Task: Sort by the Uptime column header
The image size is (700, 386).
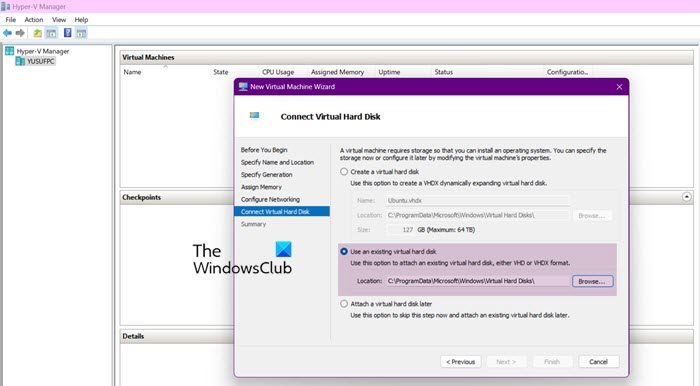Action: [389, 72]
